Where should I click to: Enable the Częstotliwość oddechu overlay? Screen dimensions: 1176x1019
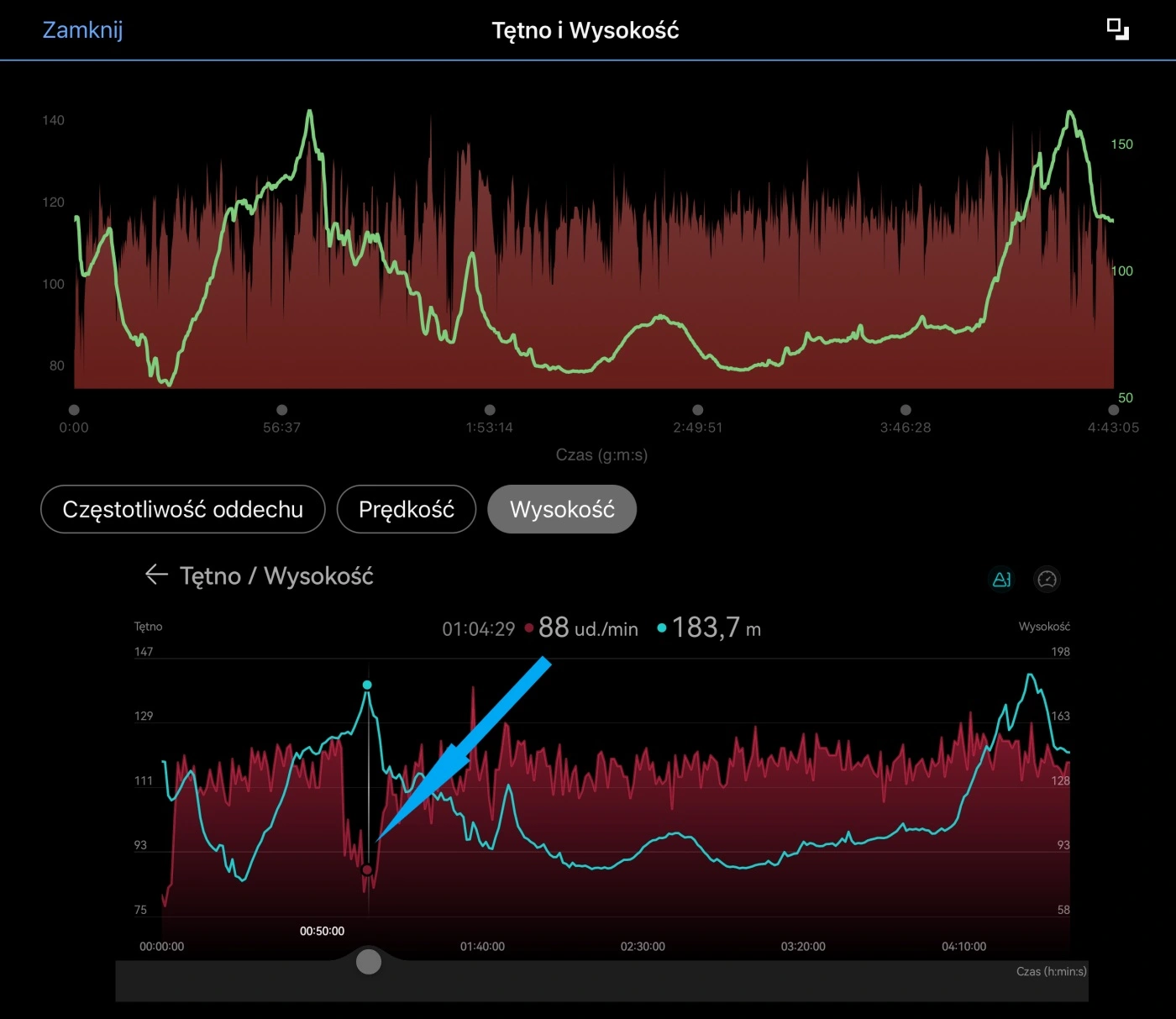(x=182, y=509)
